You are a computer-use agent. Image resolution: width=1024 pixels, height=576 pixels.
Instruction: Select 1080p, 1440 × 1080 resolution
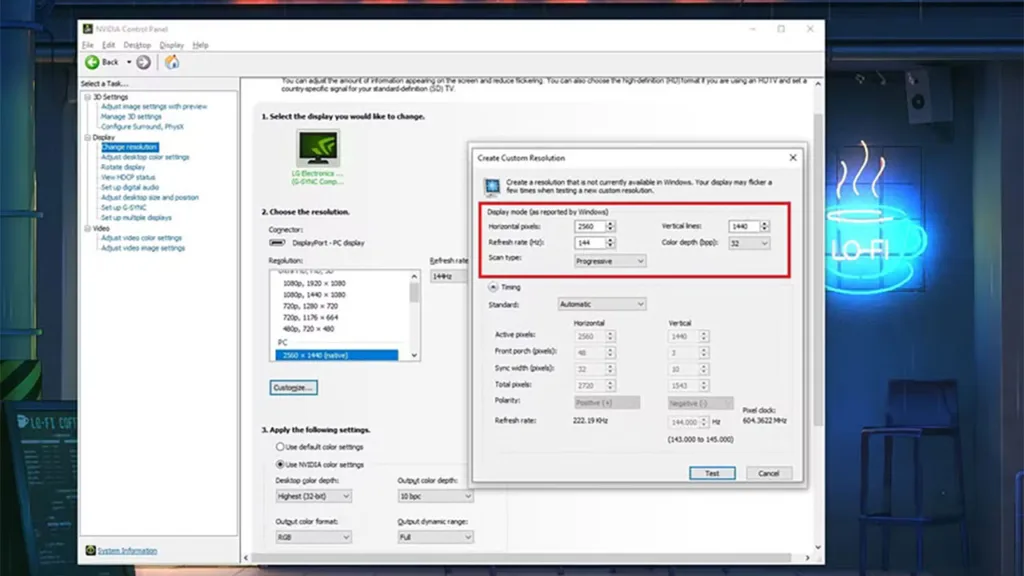coord(314,295)
